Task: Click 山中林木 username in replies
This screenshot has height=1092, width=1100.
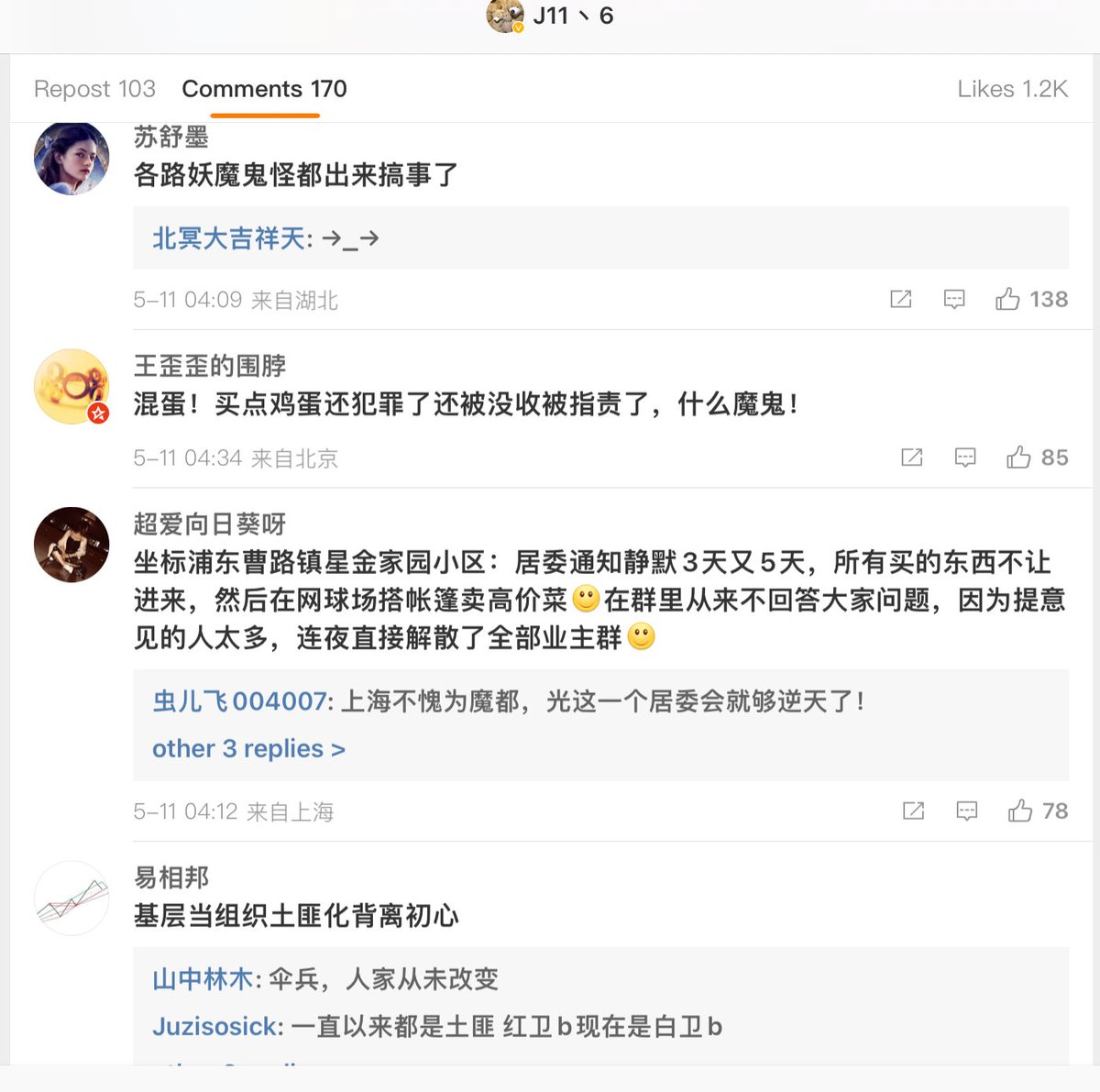Action: coord(203,979)
